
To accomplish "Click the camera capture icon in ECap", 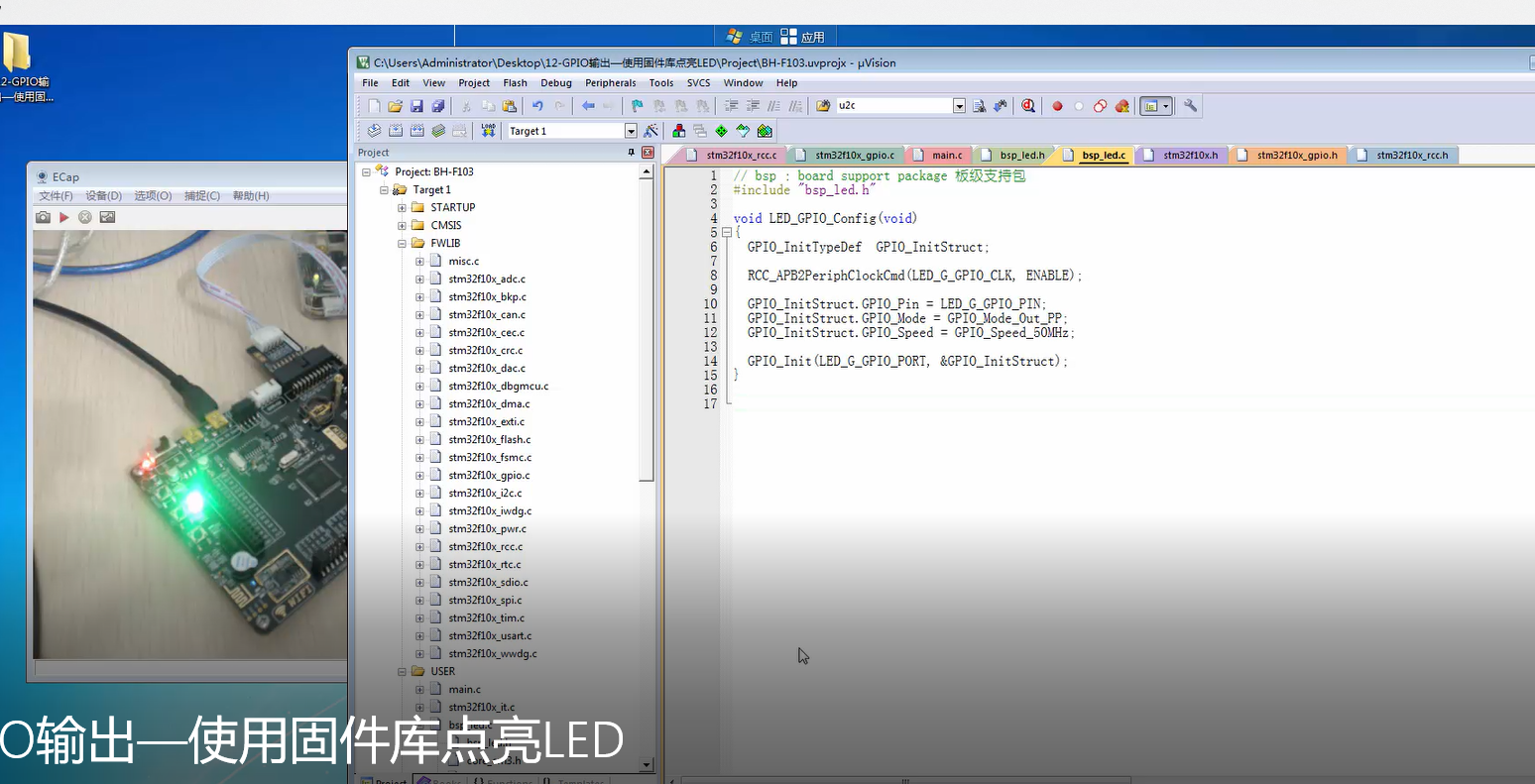I will point(44,216).
